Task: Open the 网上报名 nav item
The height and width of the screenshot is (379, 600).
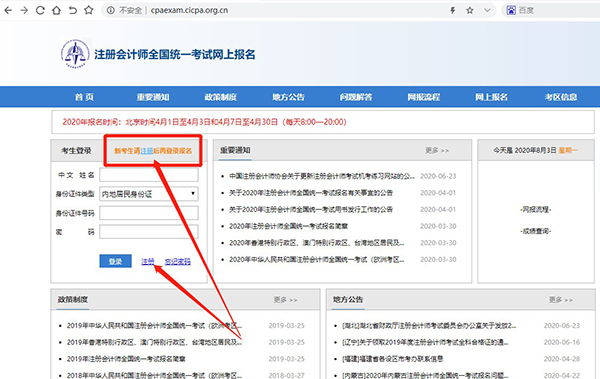Action: 491,97
